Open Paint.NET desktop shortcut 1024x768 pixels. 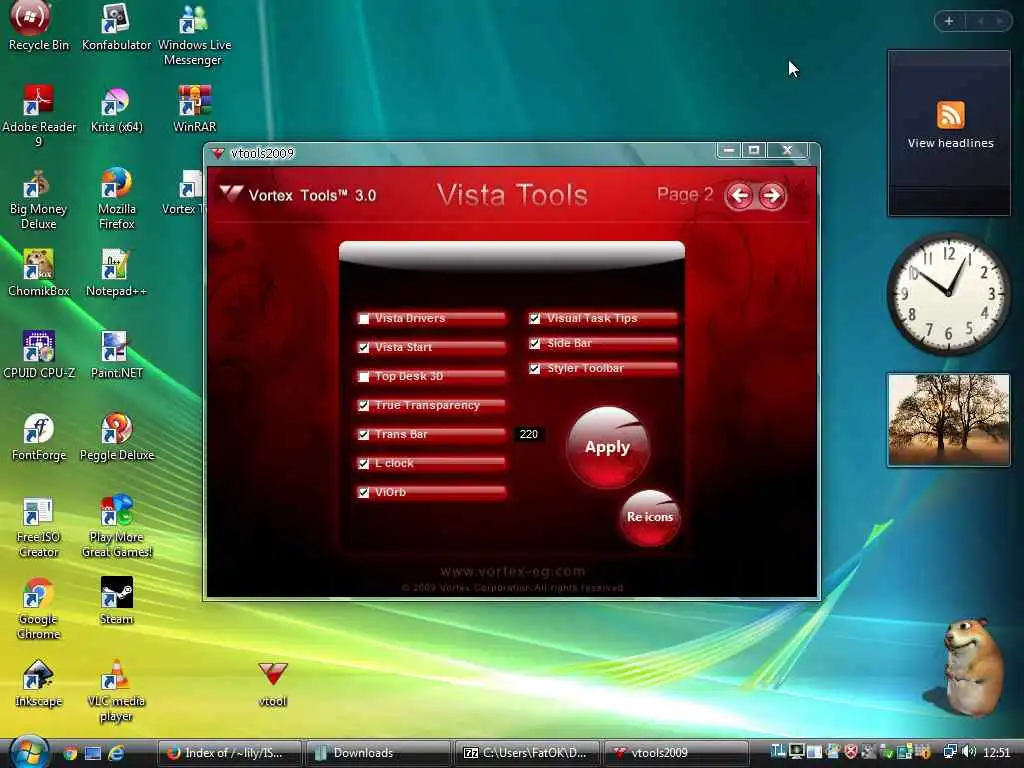coord(116,355)
